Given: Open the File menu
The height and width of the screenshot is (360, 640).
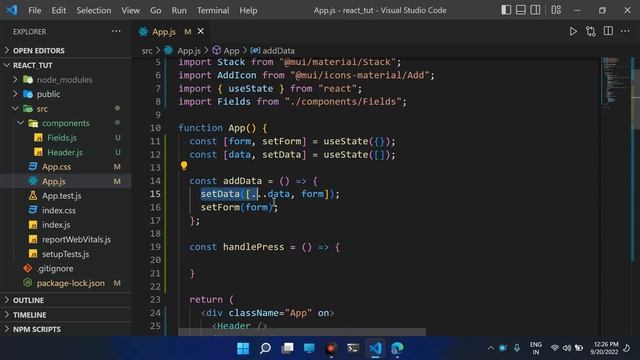Looking at the screenshot, I should click(x=35, y=10).
